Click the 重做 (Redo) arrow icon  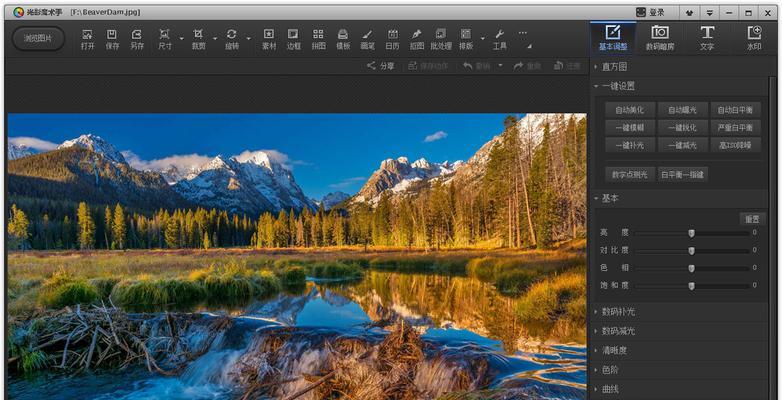(x=518, y=66)
